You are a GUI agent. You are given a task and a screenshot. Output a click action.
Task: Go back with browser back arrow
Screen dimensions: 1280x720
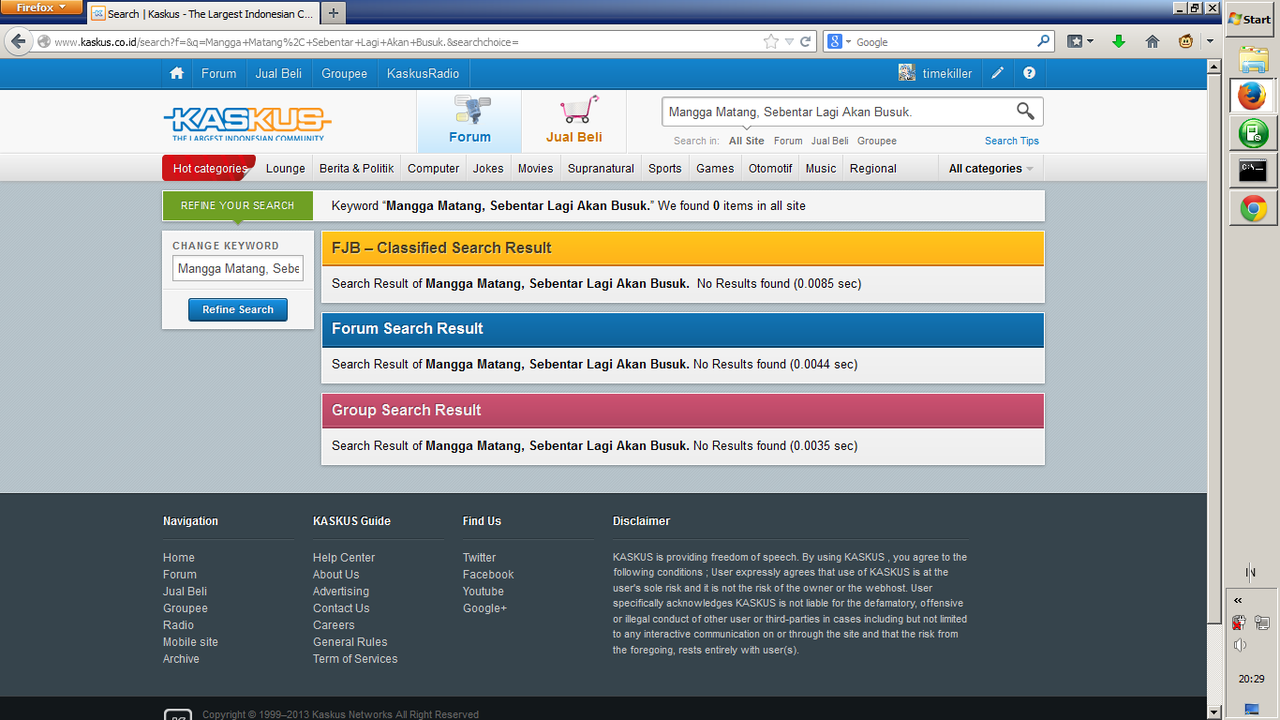(18, 42)
